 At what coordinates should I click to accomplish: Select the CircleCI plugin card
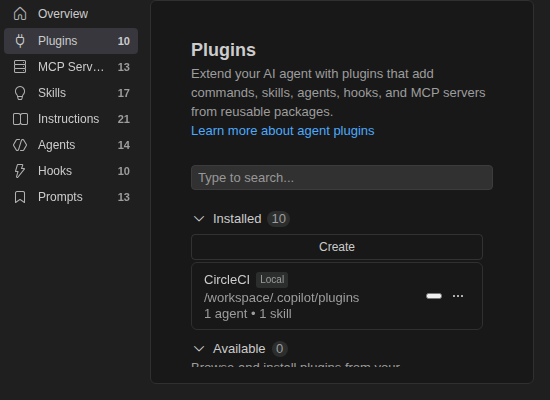click(337, 296)
